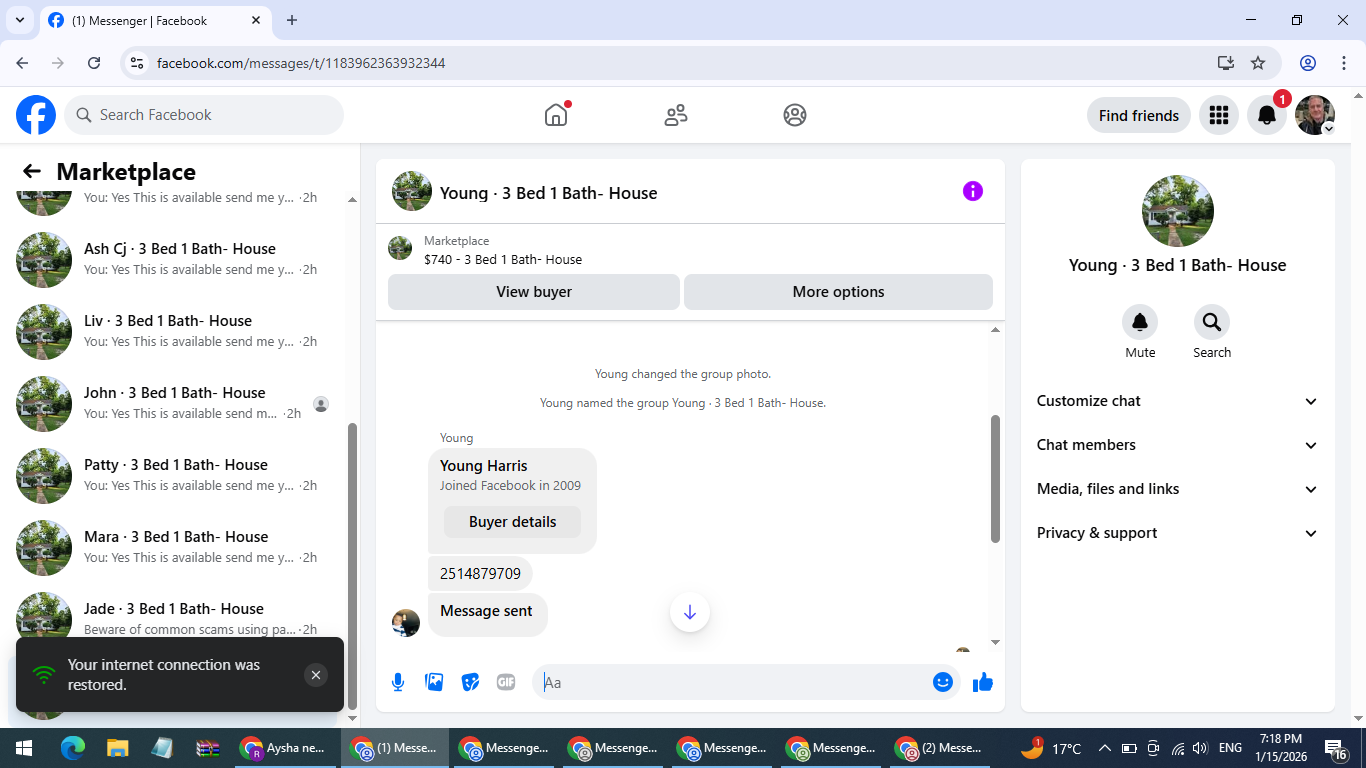Send a voice clip using the microphone icon
Screen dimensions: 1366x768
tap(398, 682)
